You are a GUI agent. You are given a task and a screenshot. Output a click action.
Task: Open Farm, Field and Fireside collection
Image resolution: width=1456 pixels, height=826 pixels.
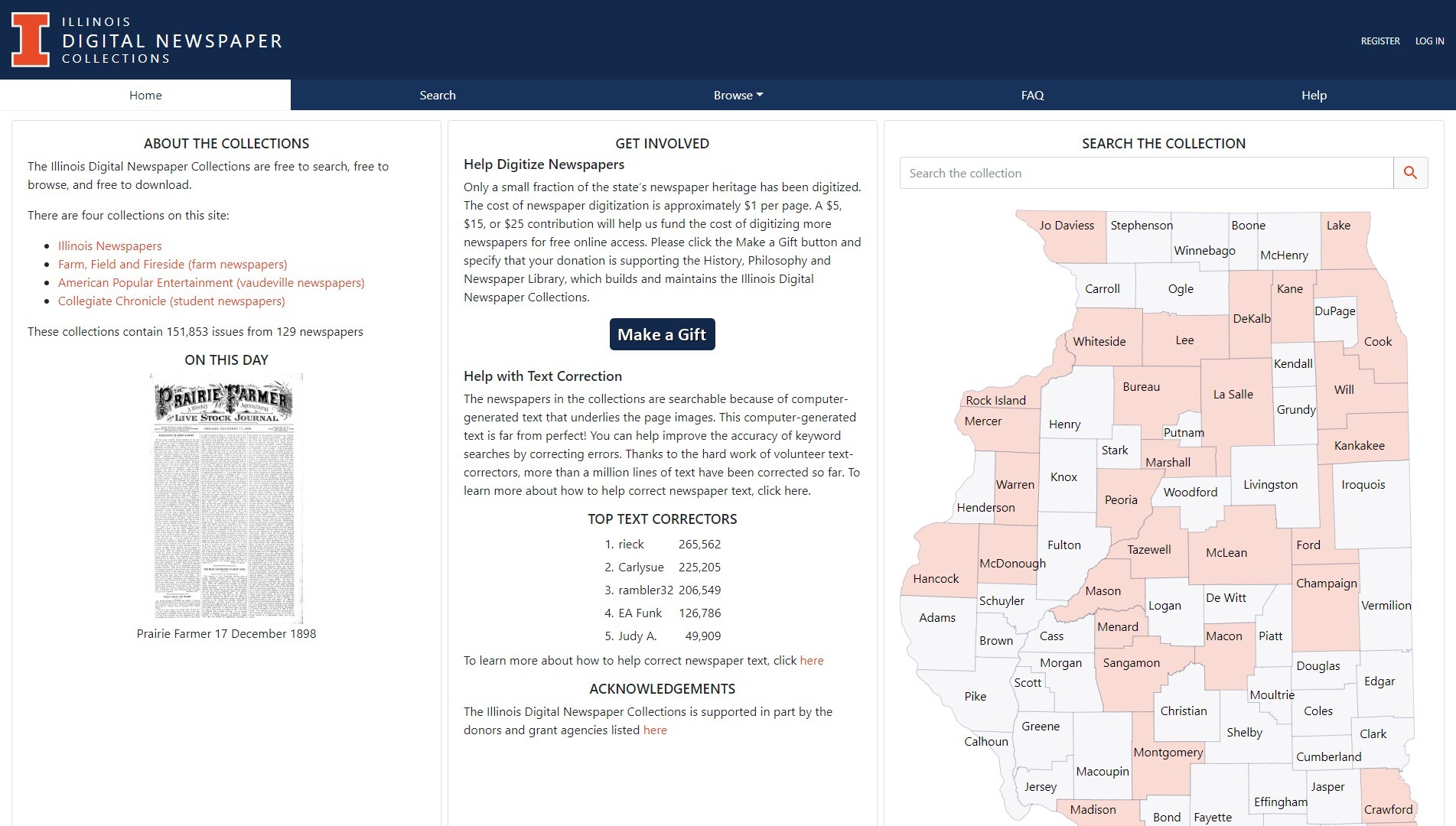[x=172, y=264]
